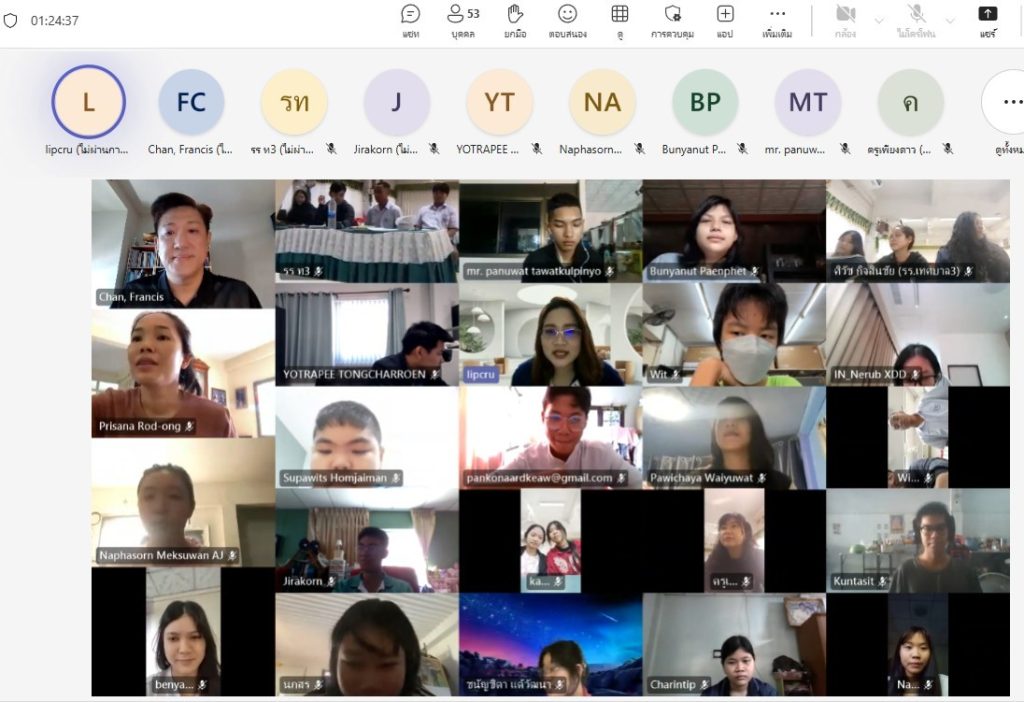
Task: Toggle the microphone mute button
Action: [x=916, y=20]
